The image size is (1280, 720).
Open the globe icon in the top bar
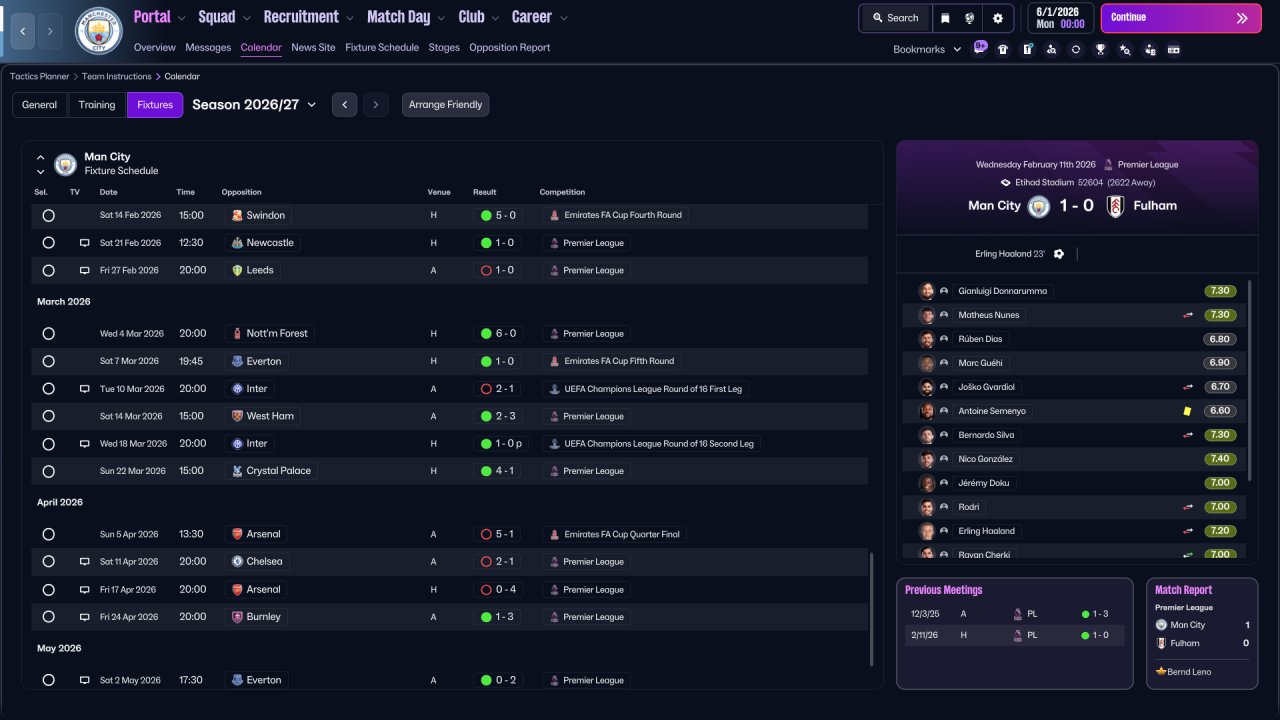(970, 18)
